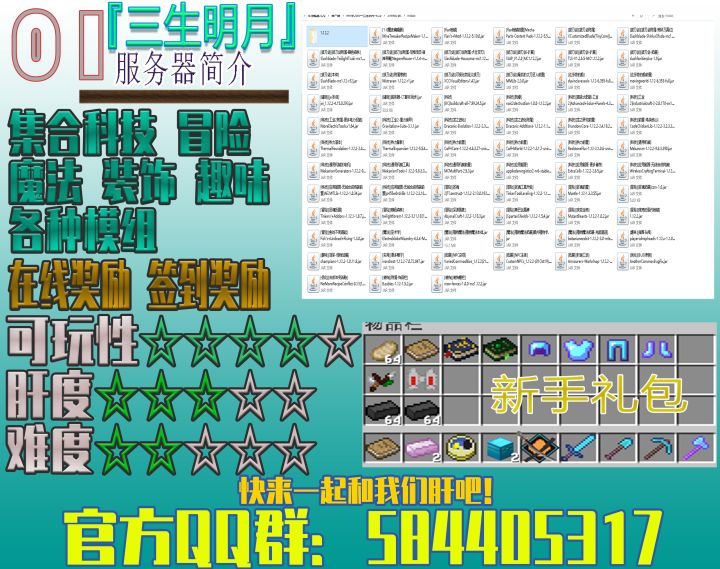Select the appliedenergistics2 jar file
720x569 pixels.
[x=523, y=171]
